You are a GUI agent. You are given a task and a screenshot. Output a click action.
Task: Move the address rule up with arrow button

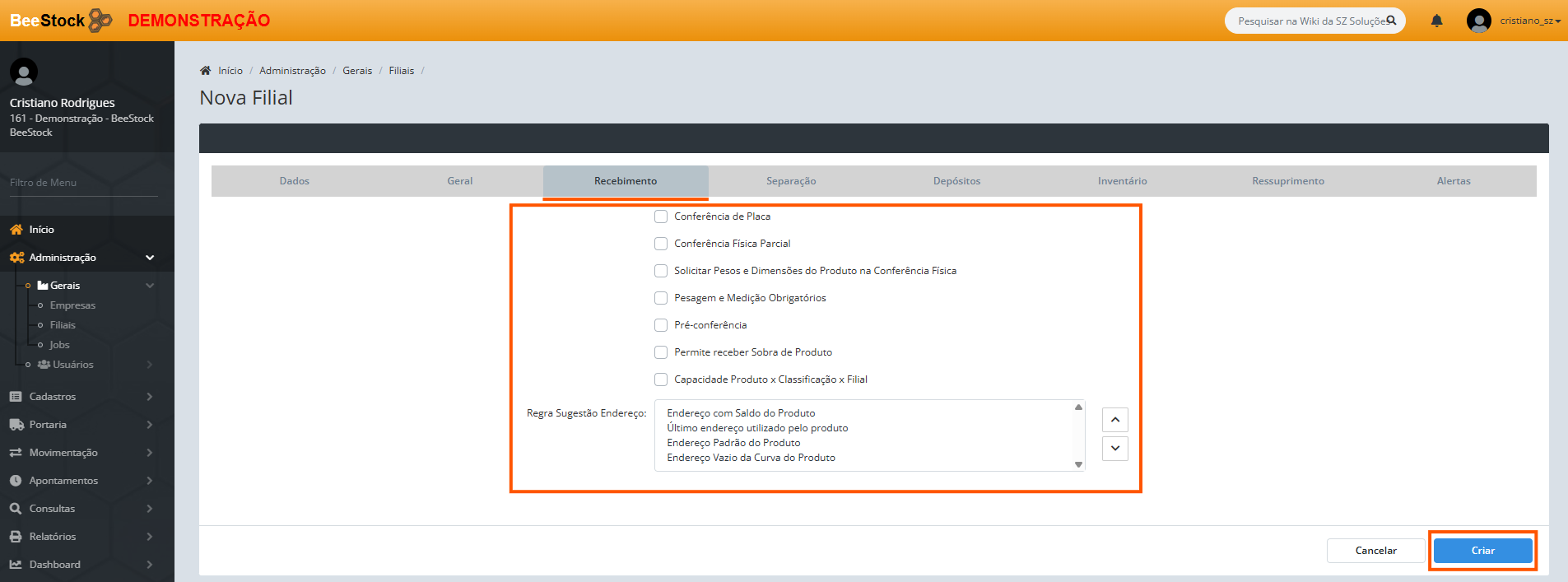click(1114, 420)
